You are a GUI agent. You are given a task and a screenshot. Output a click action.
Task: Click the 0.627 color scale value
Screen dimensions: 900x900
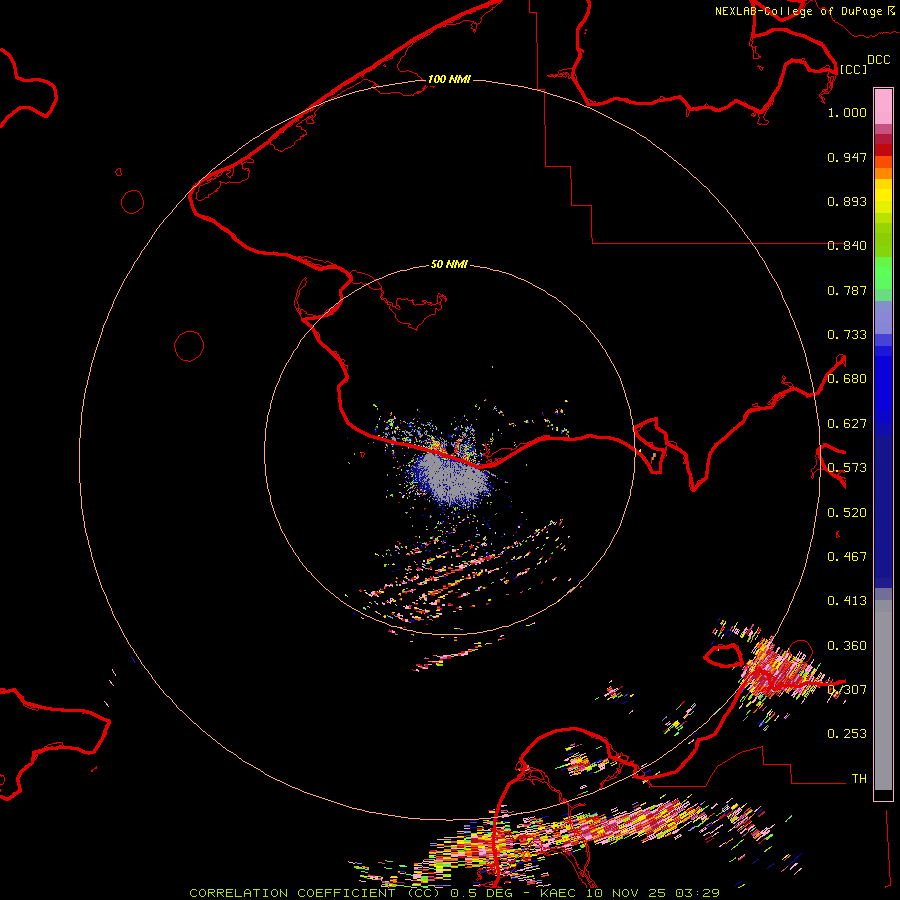pyautogui.click(x=847, y=424)
